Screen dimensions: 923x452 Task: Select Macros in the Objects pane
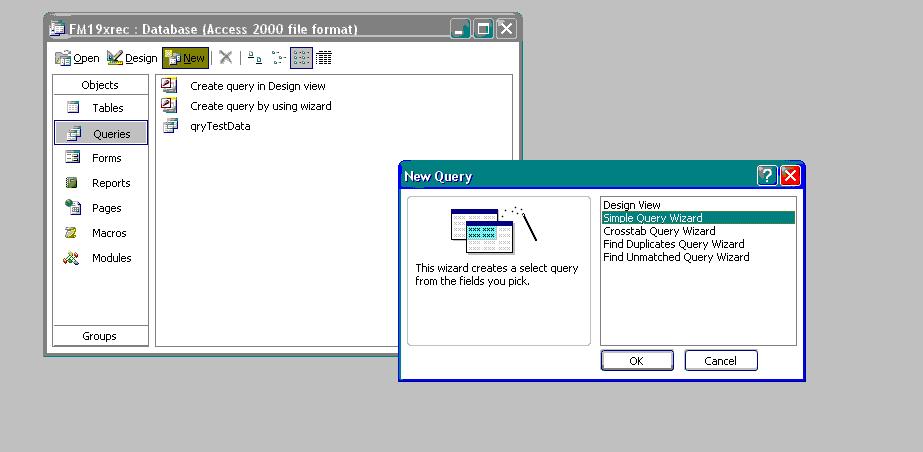(x=100, y=233)
